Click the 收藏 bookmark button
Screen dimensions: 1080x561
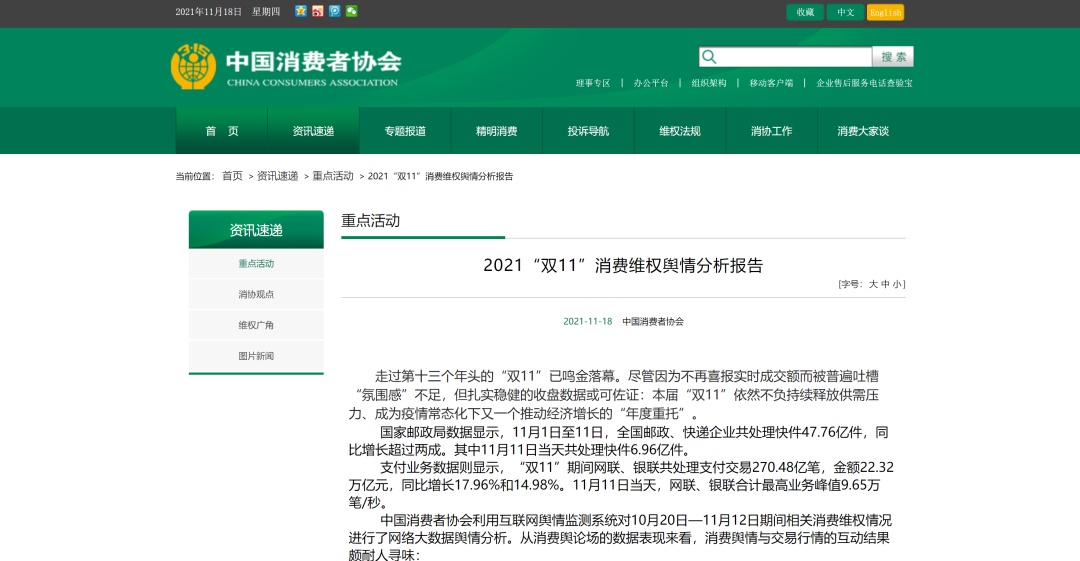805,12
